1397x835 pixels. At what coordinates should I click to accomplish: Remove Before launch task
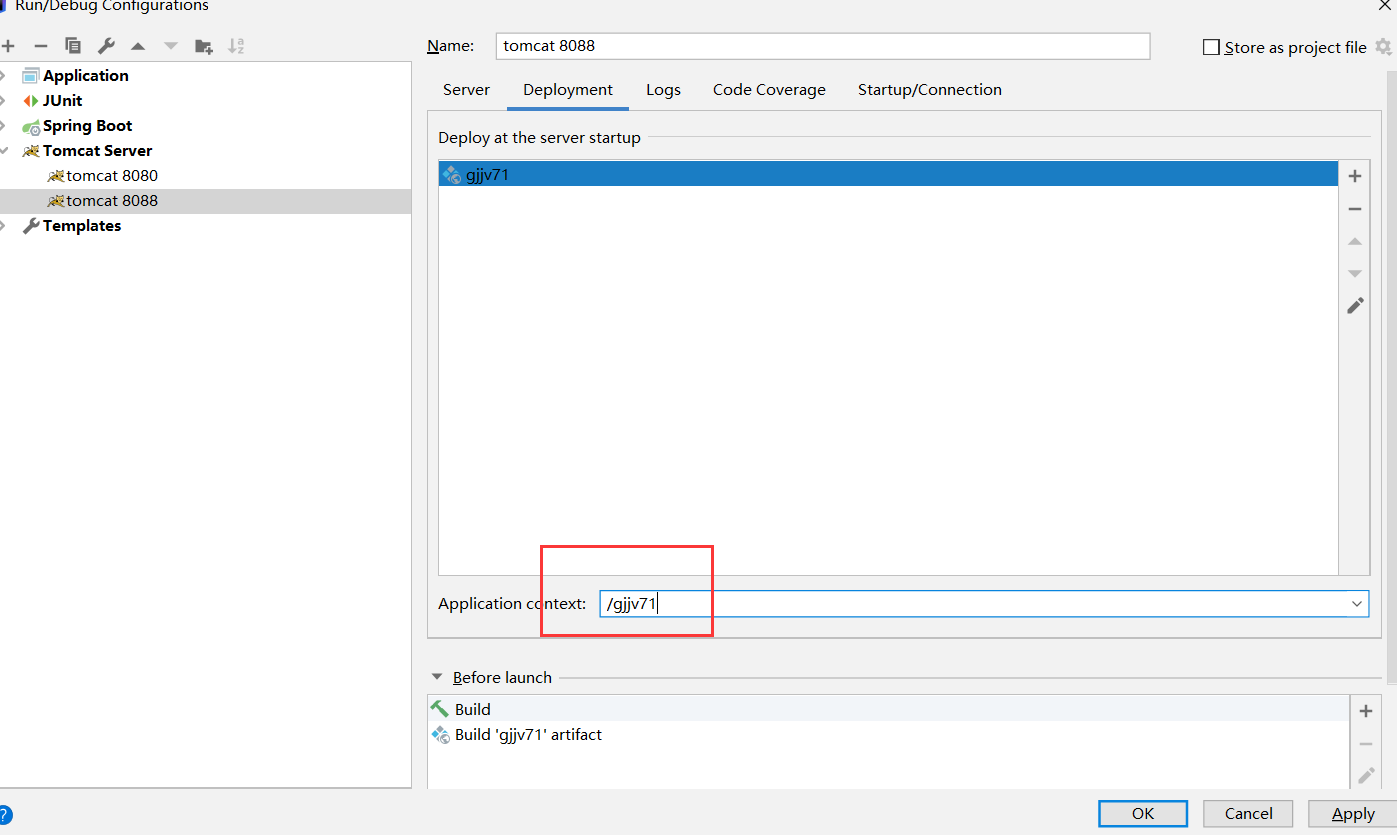point(1366,744)
